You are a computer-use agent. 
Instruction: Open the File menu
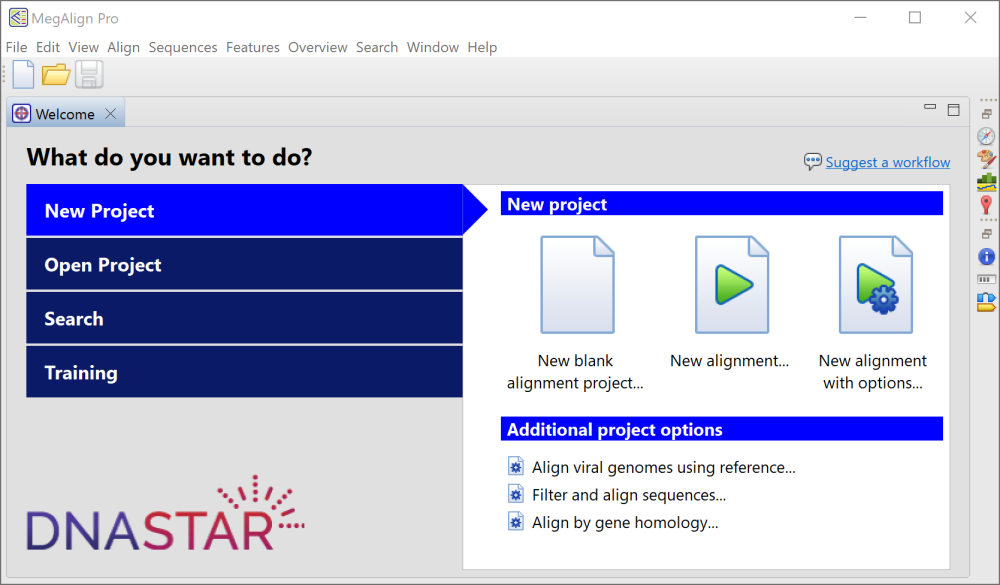coord(17,47)
